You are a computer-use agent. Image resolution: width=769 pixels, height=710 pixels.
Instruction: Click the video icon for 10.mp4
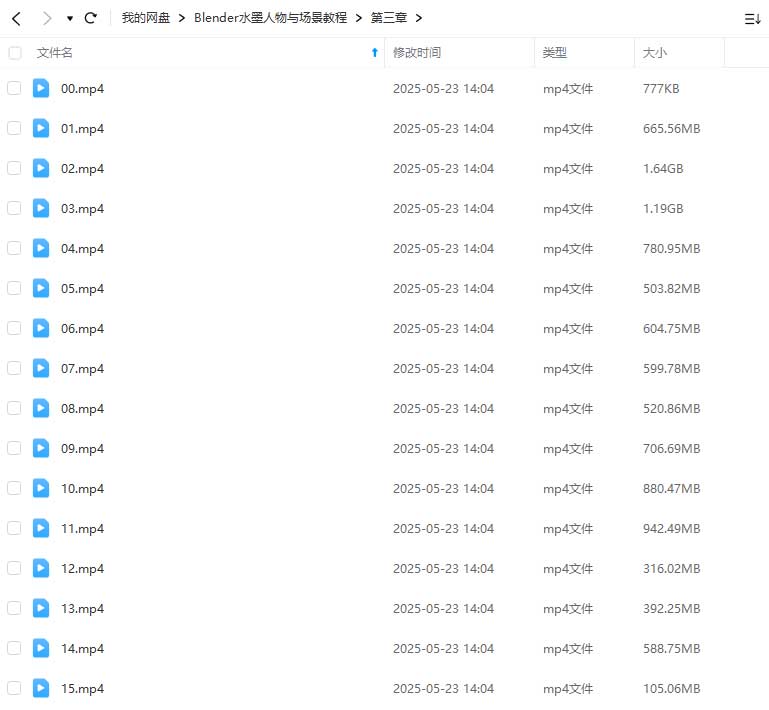pos(41,488)
